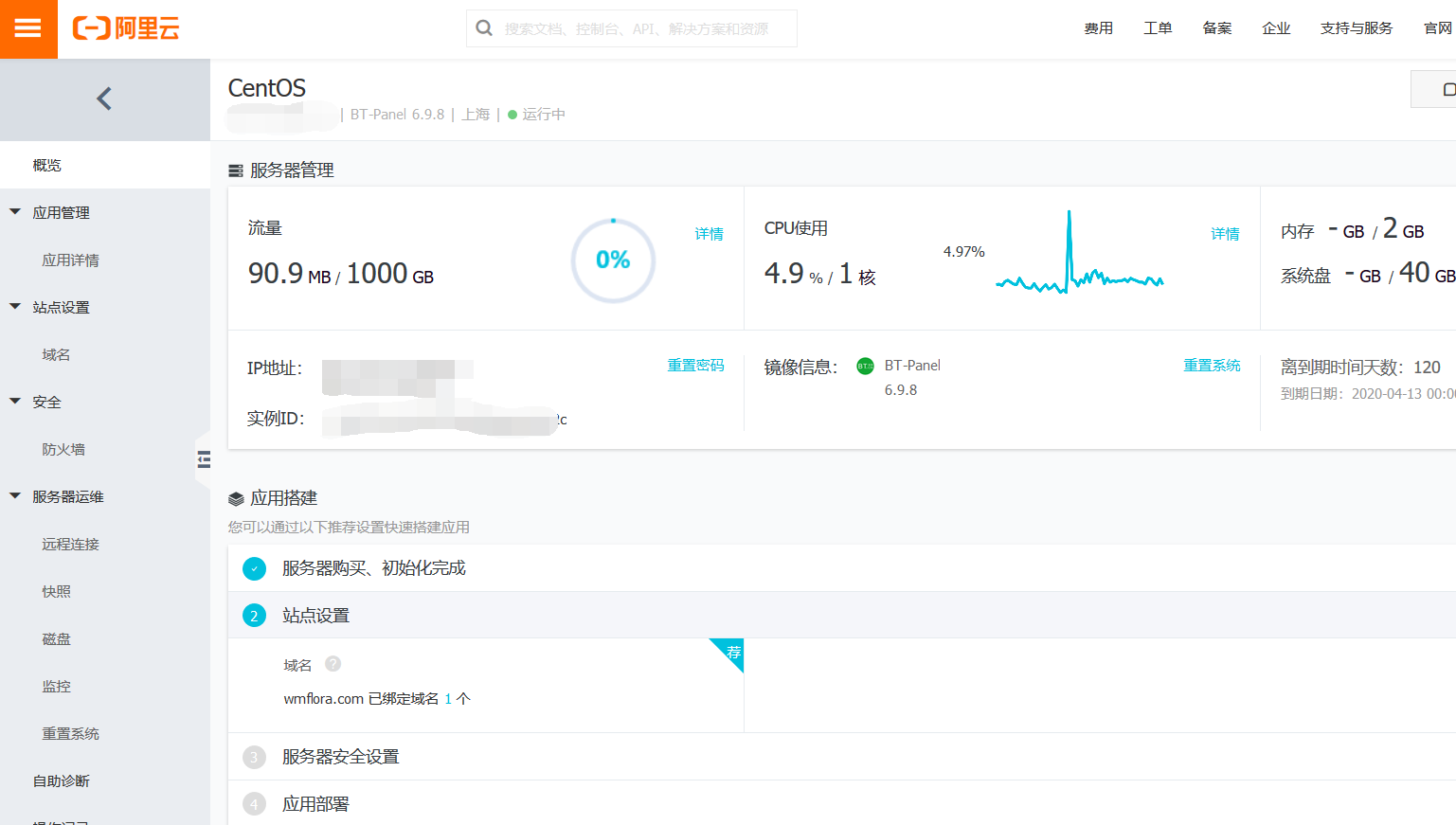The height and width of the screenshot is (825, 1456).
Task: Click the 应用搭建 stack icon
Action: pos(236,497)
